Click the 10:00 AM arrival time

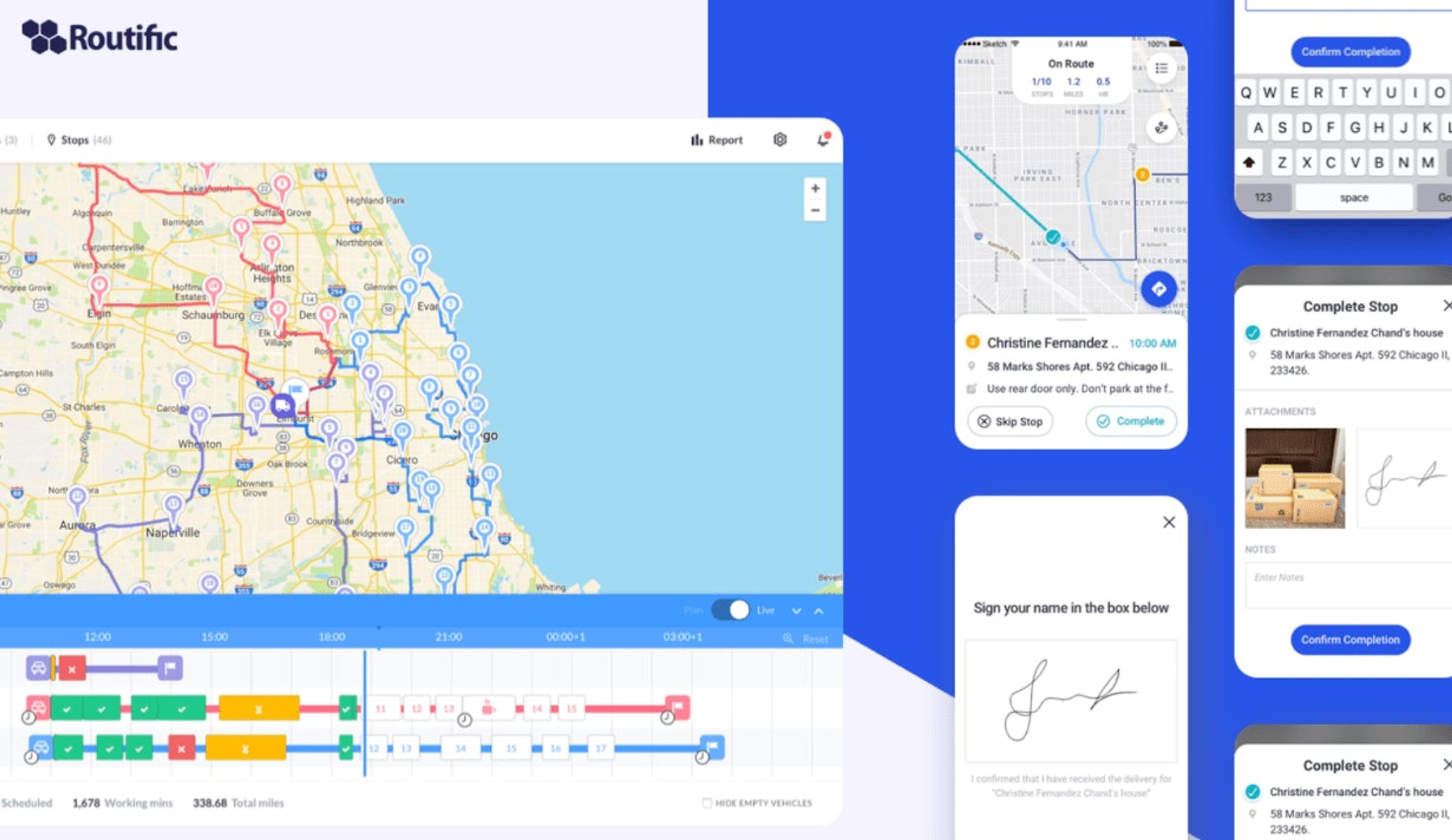pyautogui.click(x=1152, y=343)
